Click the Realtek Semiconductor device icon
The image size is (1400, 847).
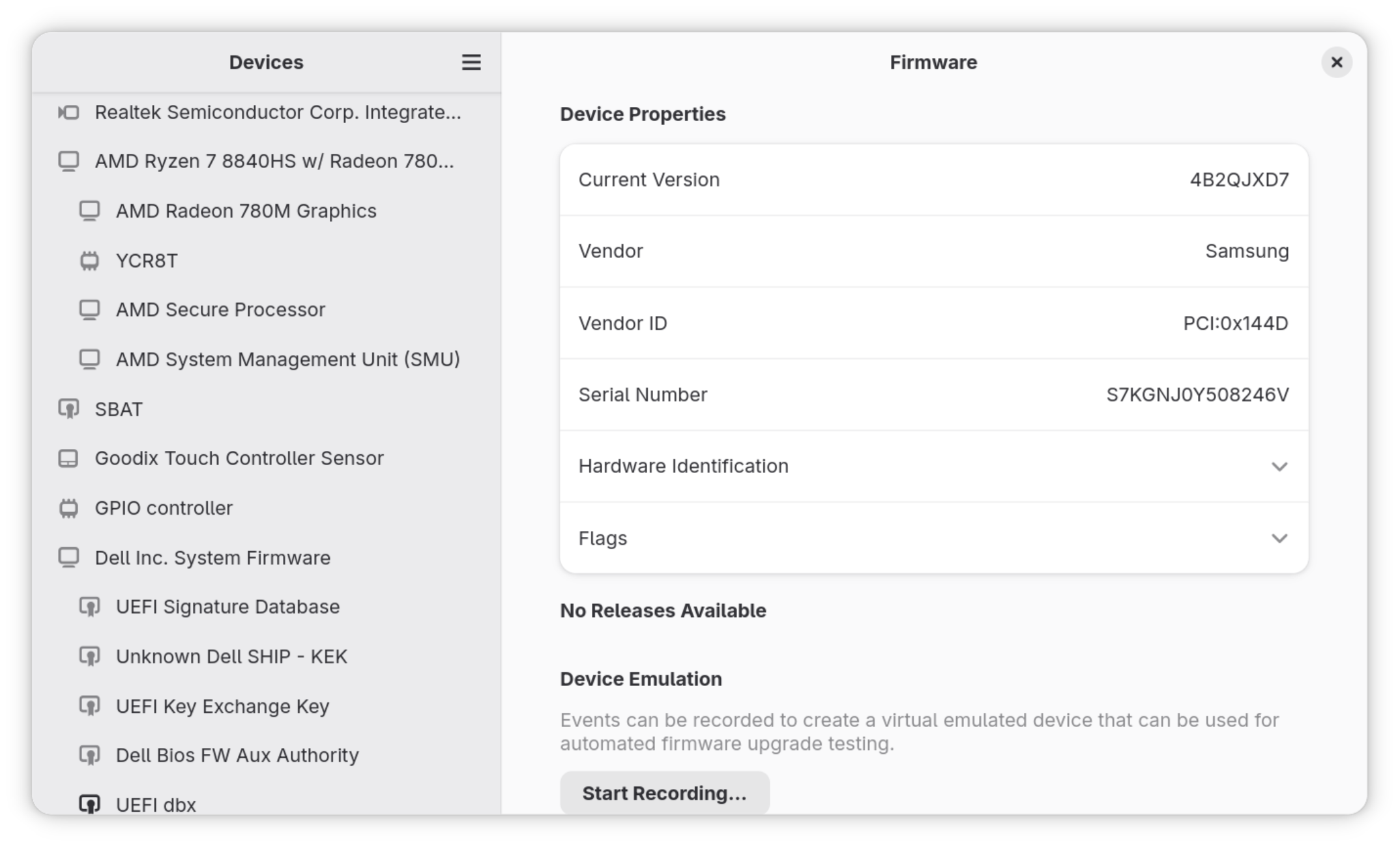point(68,113)
